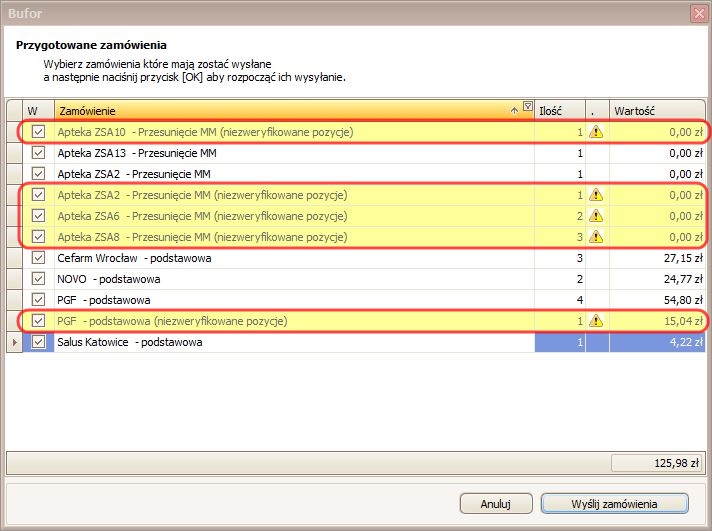
Task: Open filter icon in Zamówienie column header
Action: (528, 106)
